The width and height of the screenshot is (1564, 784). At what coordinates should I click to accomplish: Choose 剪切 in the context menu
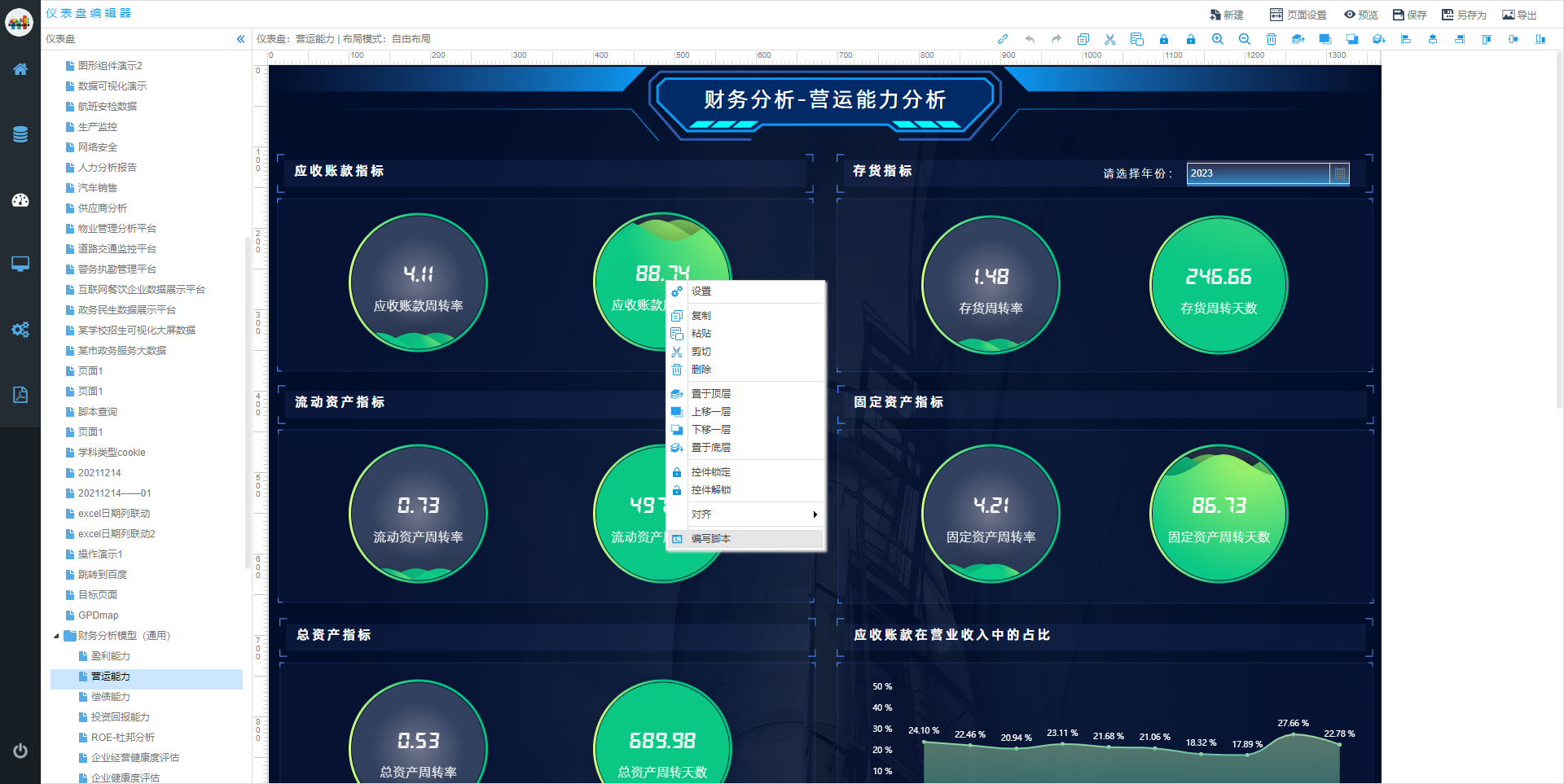(746, 352)
